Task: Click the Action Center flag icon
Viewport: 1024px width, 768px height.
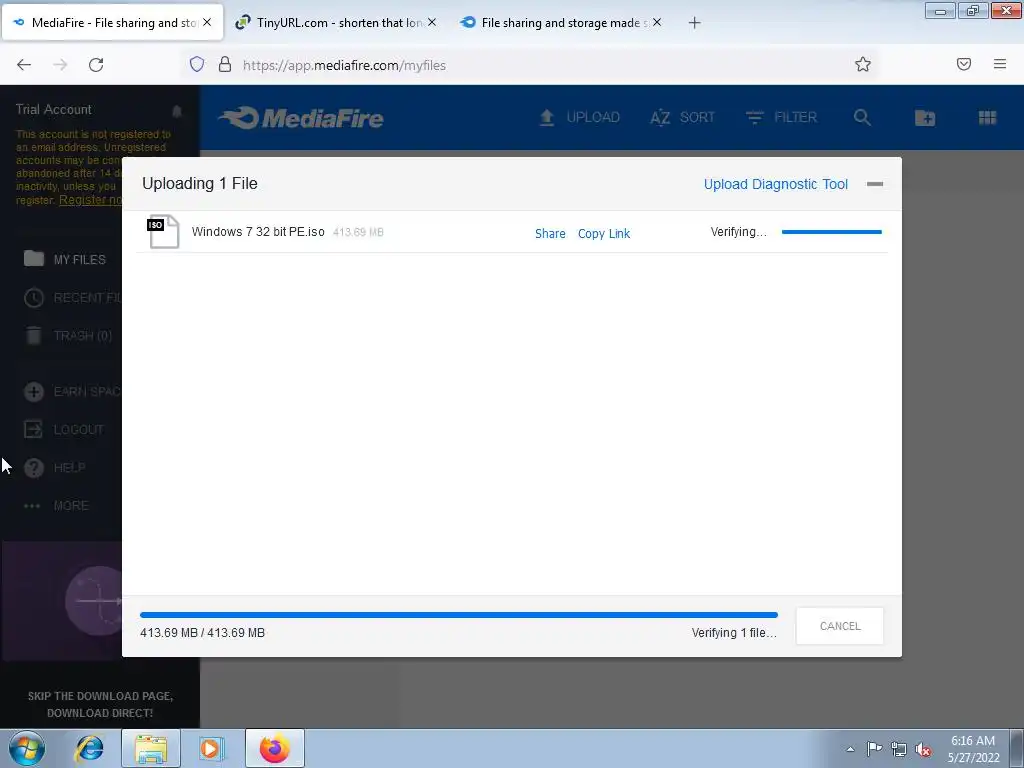Action: [x=874, y=749]
